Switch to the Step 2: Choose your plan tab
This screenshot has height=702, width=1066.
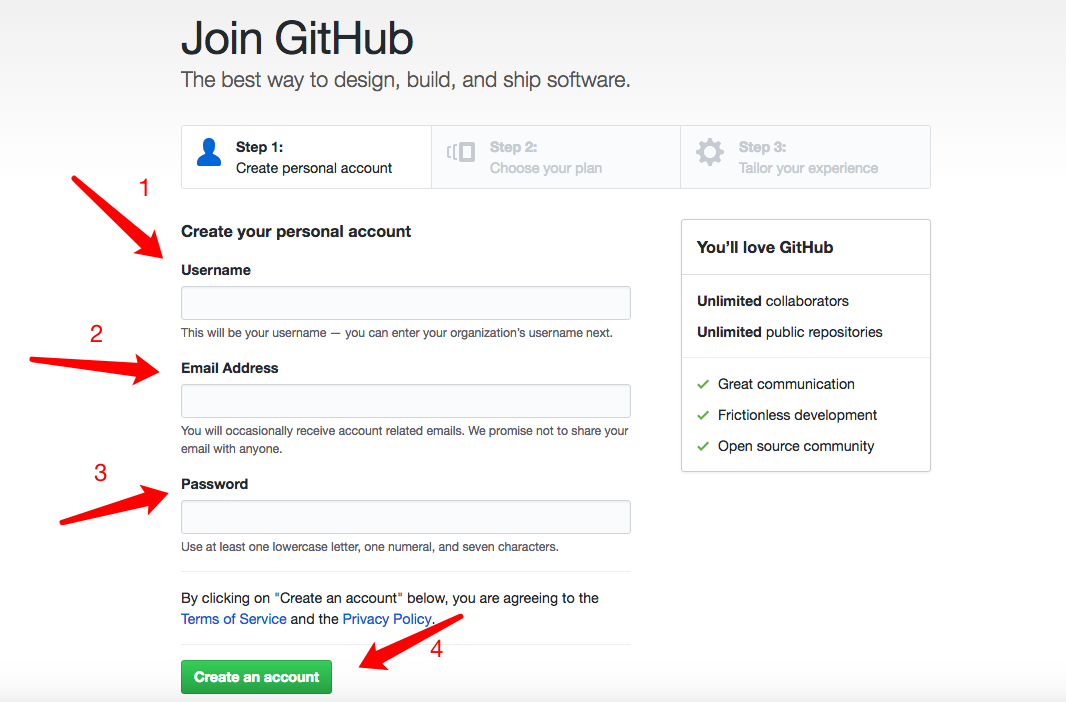point(555,156)
